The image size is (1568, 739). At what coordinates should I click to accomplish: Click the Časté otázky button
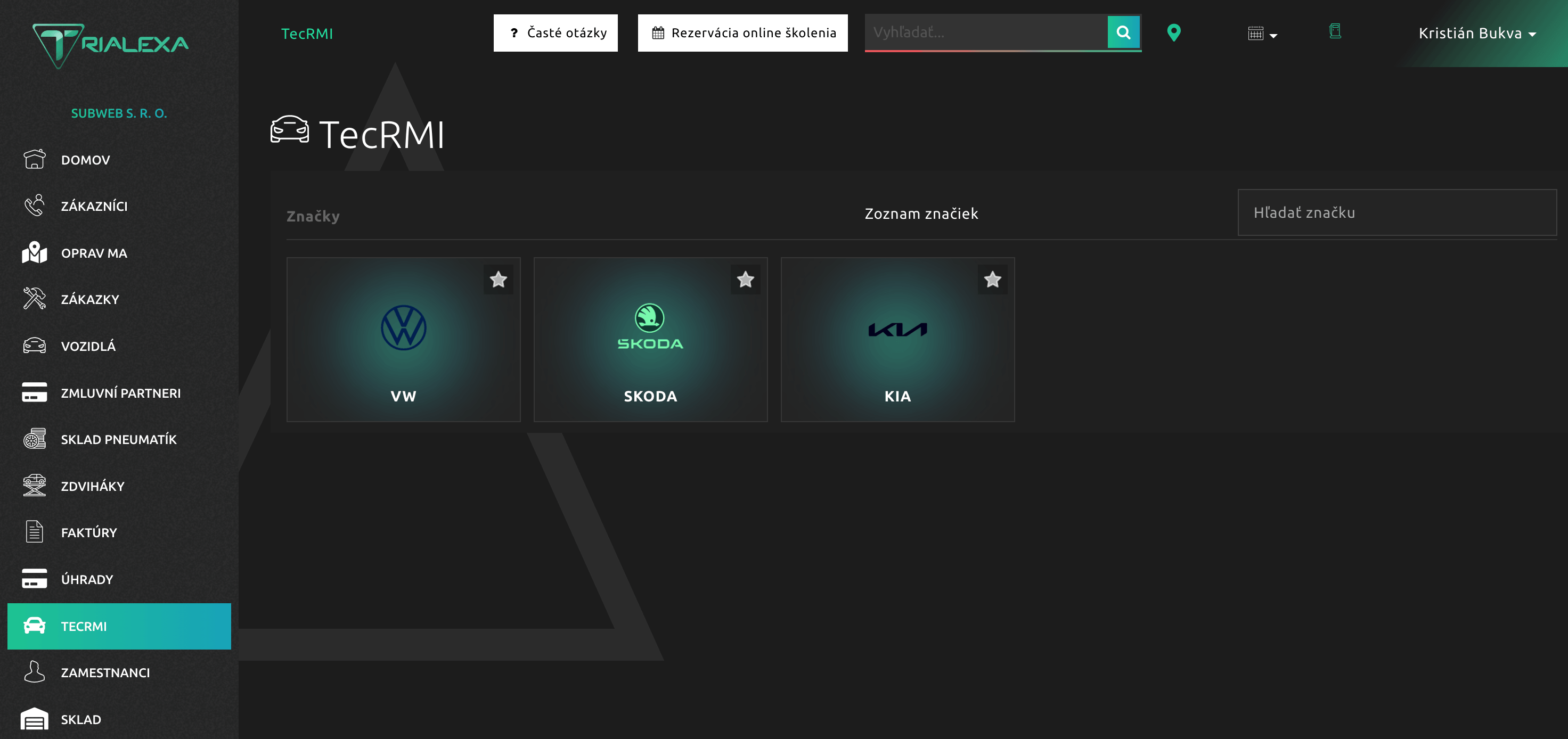point(556,33)
